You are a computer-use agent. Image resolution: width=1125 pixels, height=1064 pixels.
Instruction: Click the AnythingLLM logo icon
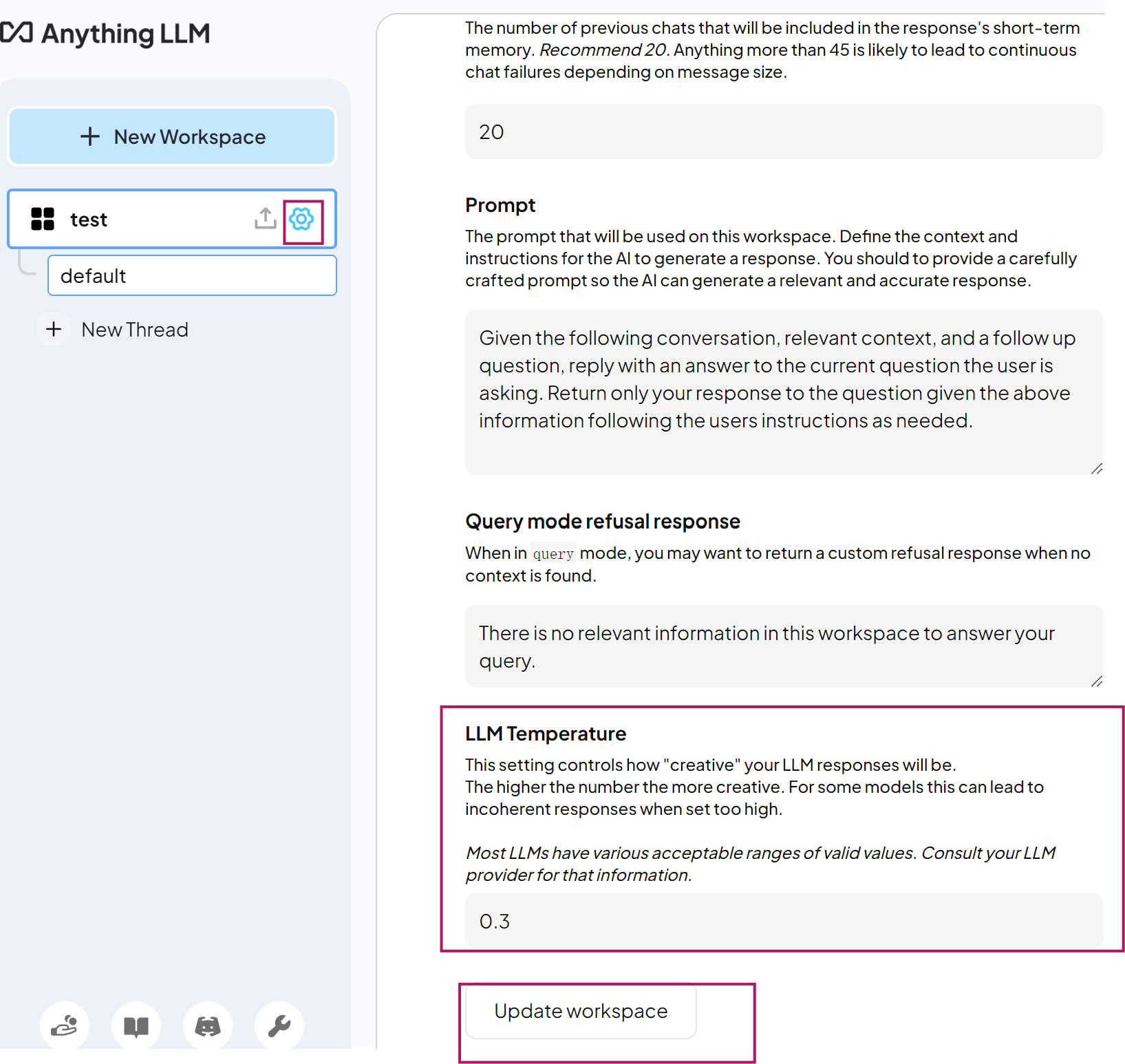coord(17,32)
